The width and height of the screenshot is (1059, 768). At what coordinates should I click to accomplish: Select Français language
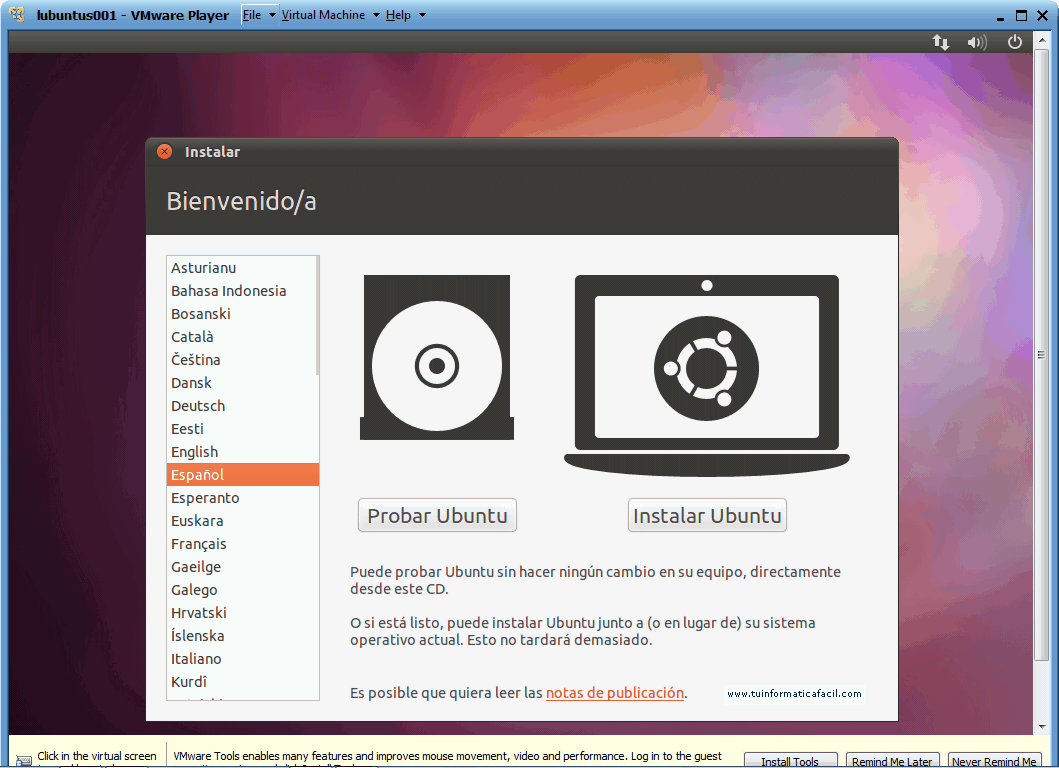click(x=242, y=544)
